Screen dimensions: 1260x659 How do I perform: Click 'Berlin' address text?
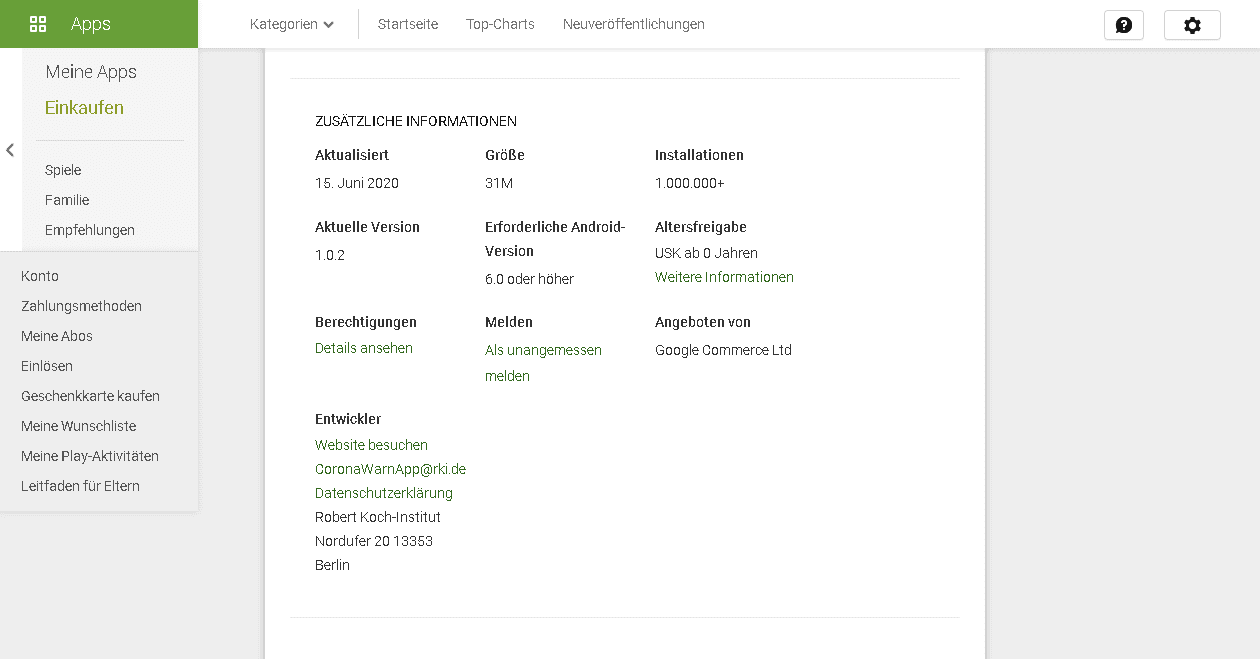pyautogui.click(x=332, y=565)
